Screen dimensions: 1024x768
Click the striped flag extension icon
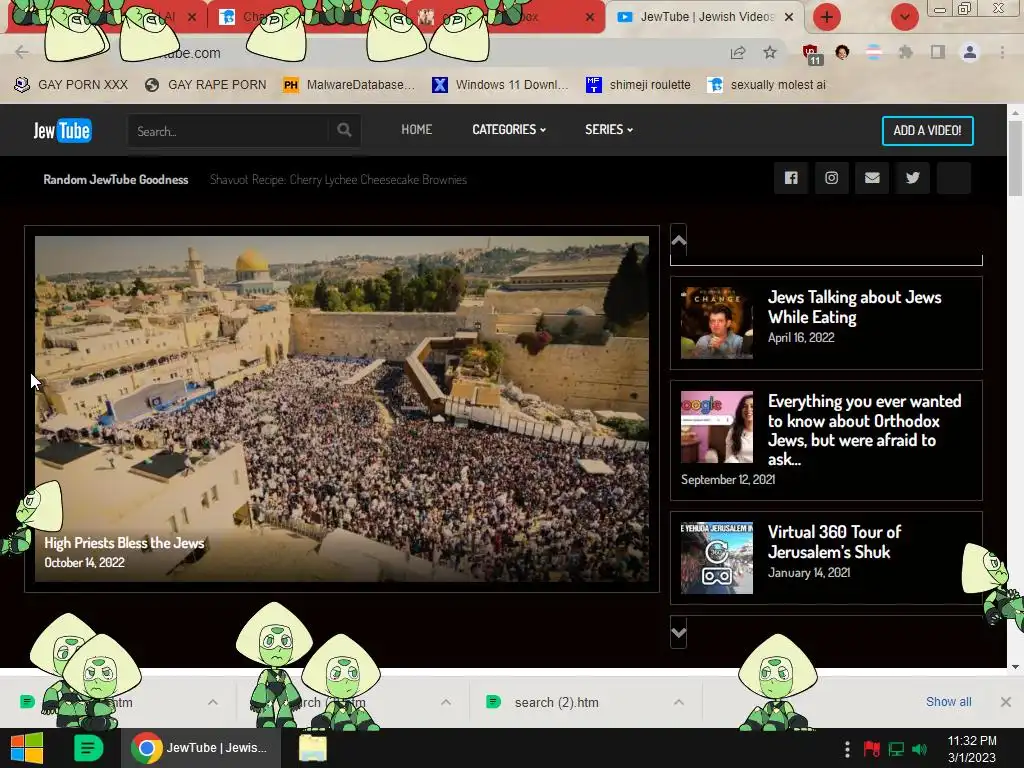873,52
